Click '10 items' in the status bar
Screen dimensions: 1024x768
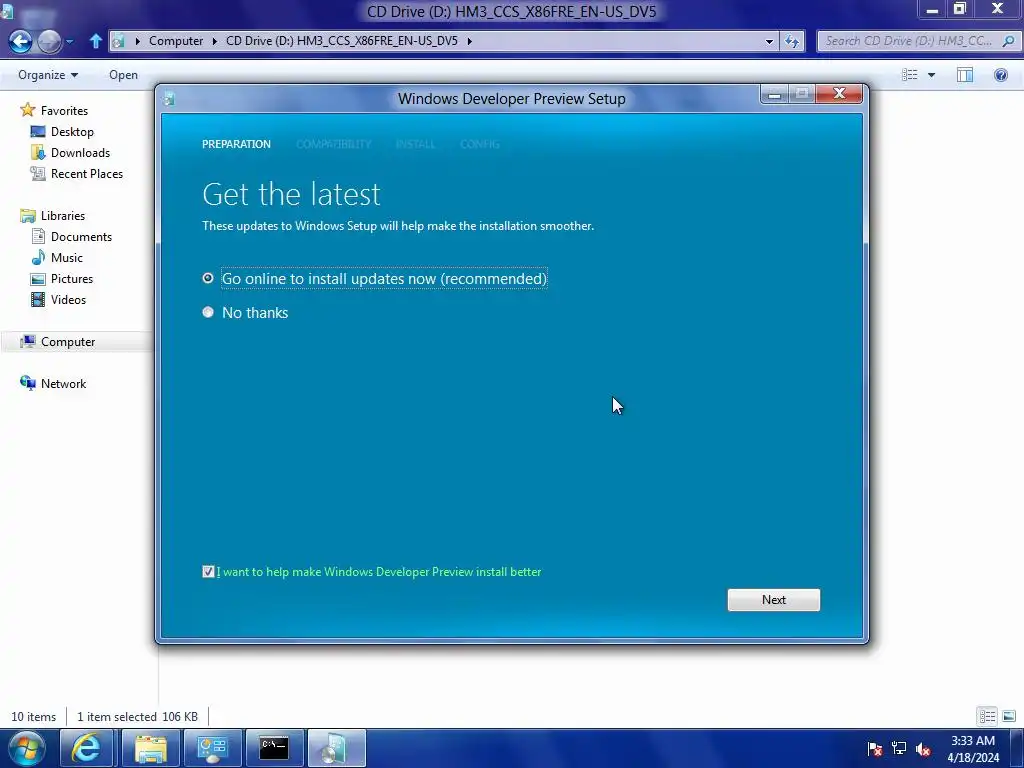[33, 716]
